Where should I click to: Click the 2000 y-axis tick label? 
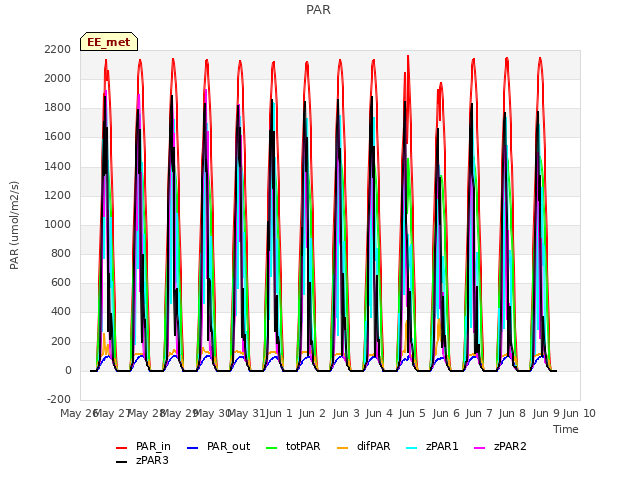tap(58, 78)
